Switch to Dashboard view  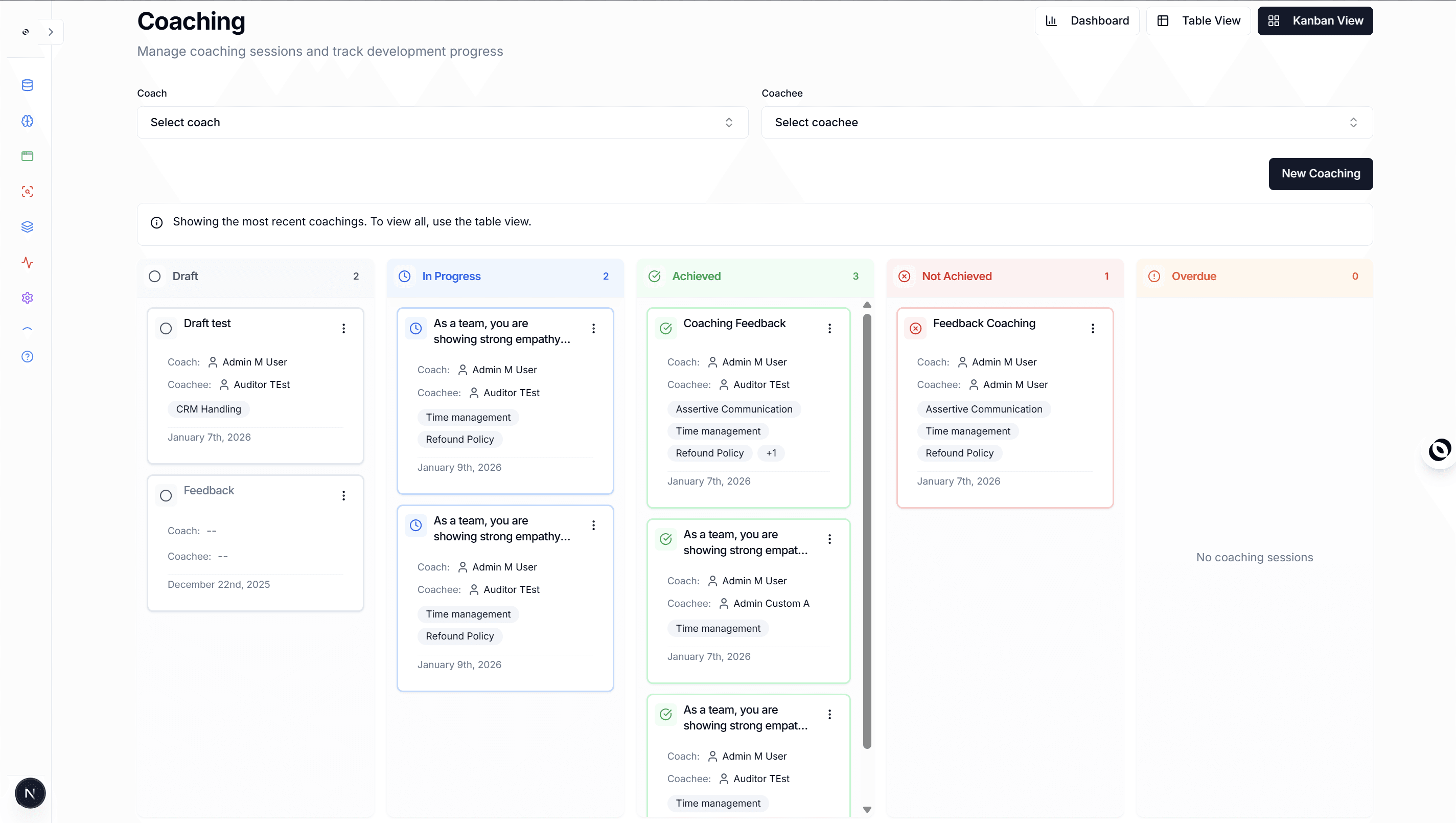pos(1087,20)
